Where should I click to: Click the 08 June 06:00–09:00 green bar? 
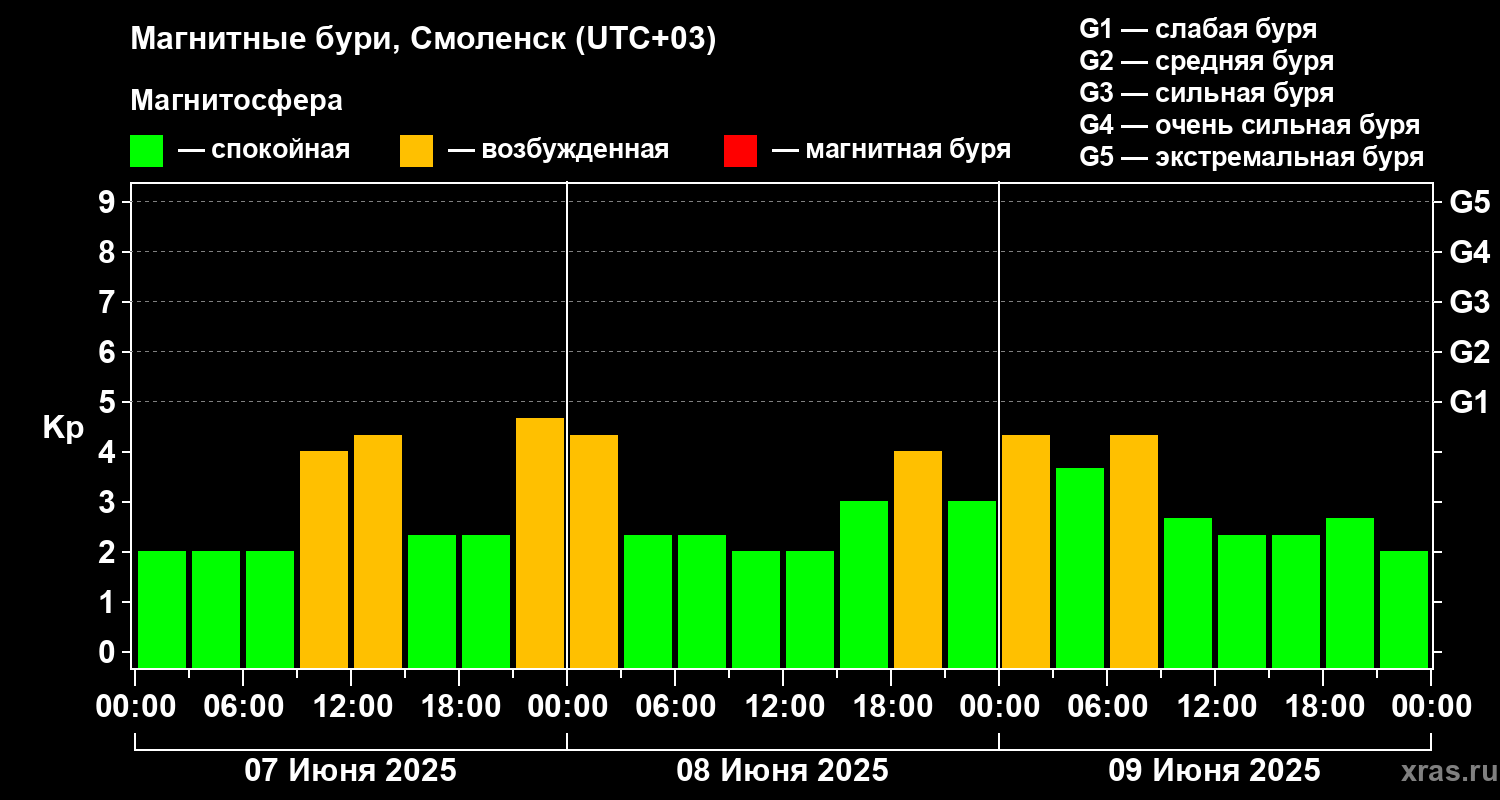click(702, 601)
